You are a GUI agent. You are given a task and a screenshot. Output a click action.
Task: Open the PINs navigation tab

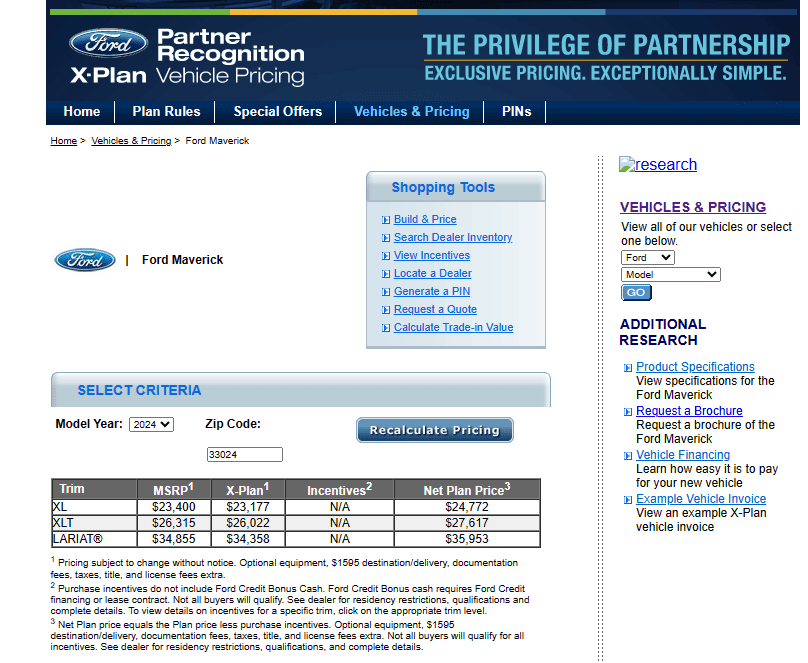click(516, 112)
